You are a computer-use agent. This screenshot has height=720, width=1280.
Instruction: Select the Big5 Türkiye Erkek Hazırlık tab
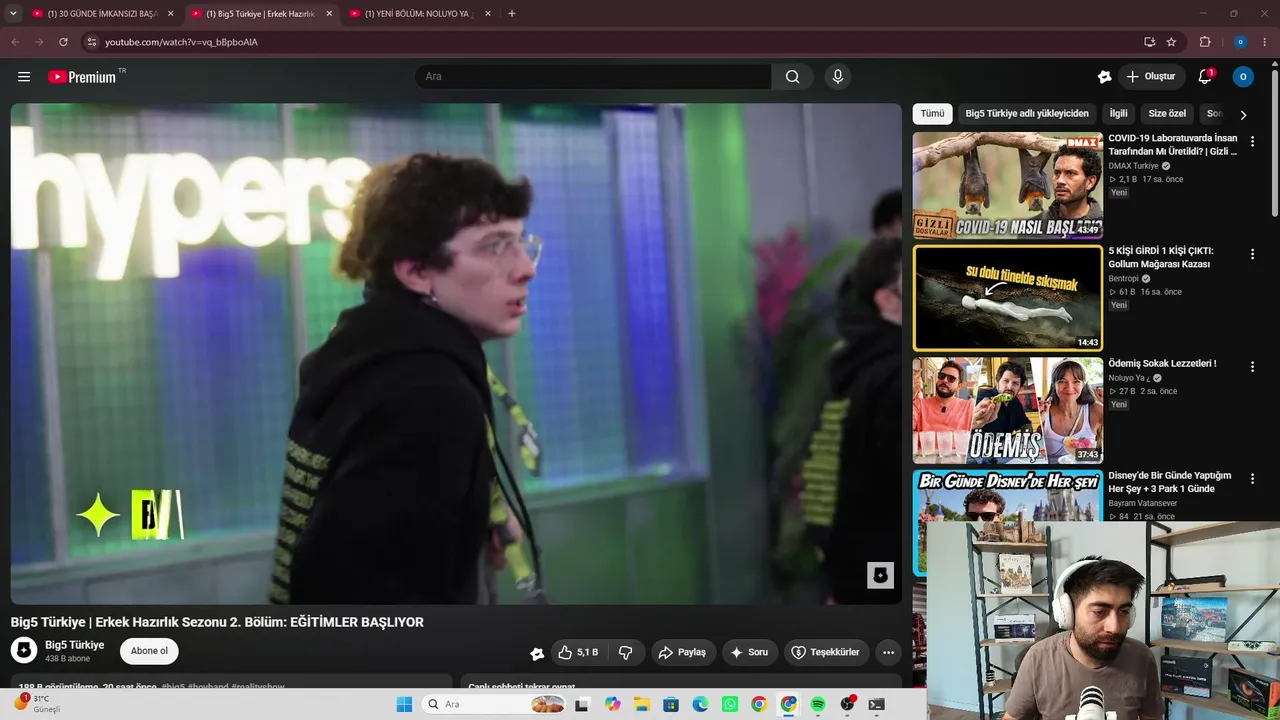[x=260, y=14]
